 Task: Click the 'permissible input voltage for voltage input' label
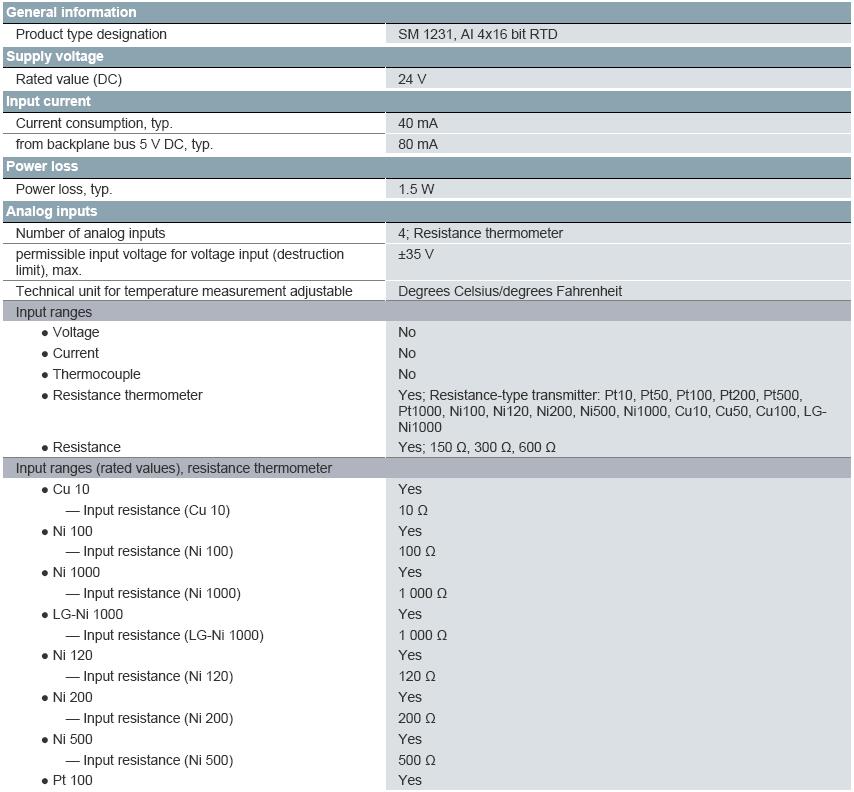(x=180, y=263)
